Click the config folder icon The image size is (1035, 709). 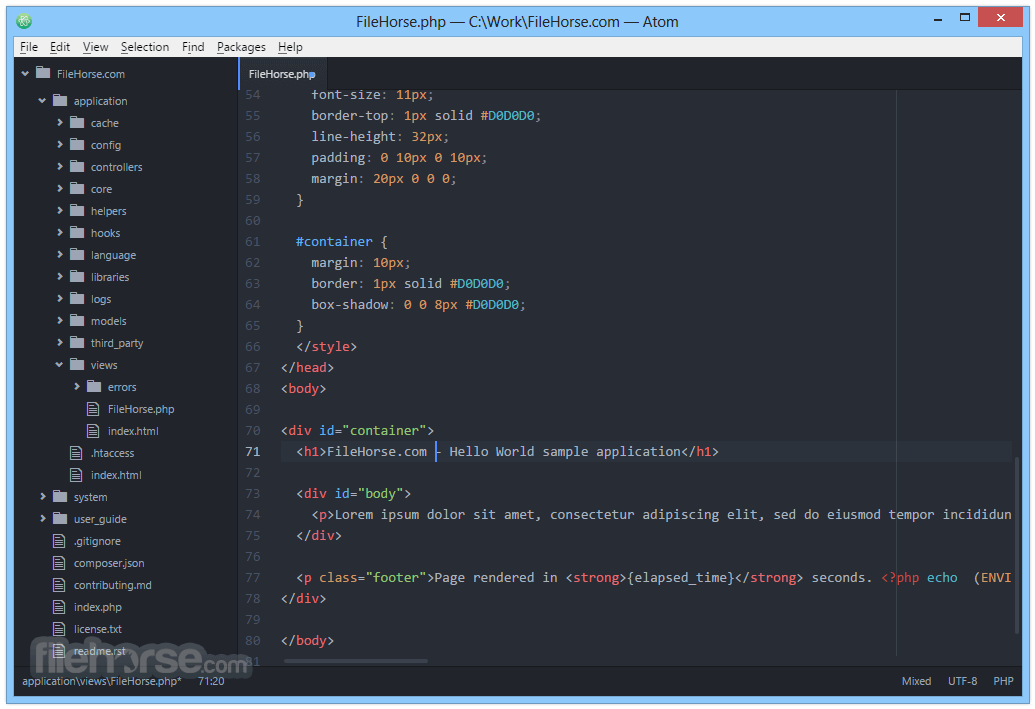click(77, 144)
